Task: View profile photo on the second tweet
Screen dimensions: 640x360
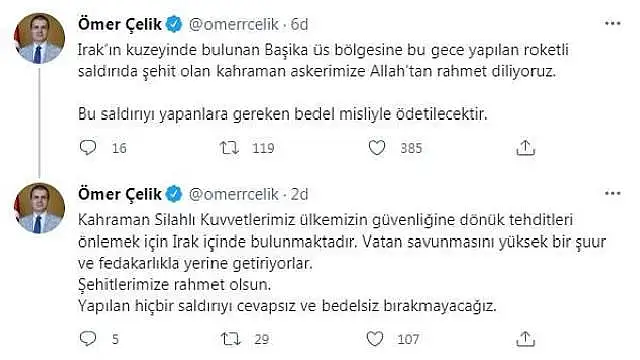Action: (40, 208)
